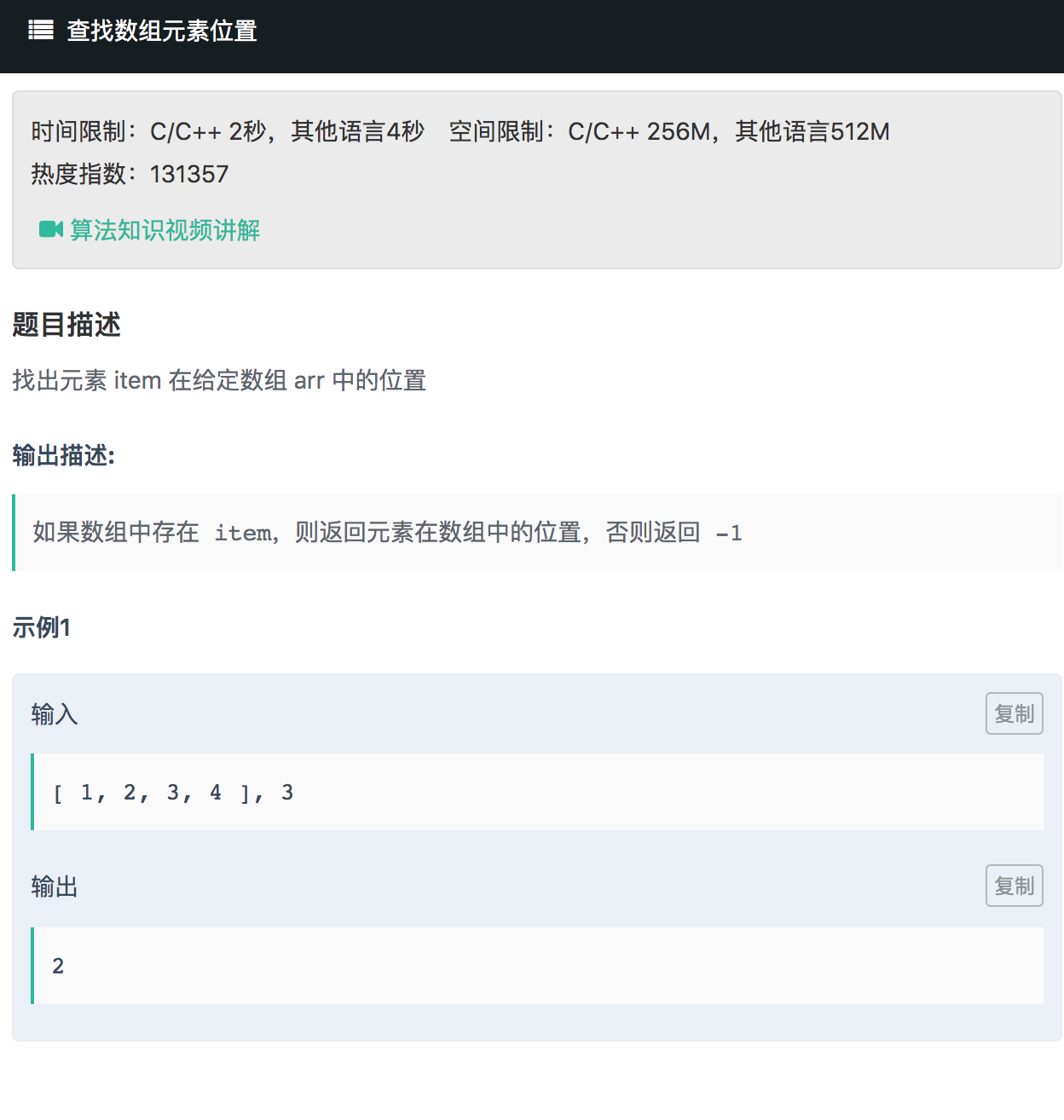Click the title 查找数组元素位置
Screen dimensions: 1064x1120
point(162,31)
